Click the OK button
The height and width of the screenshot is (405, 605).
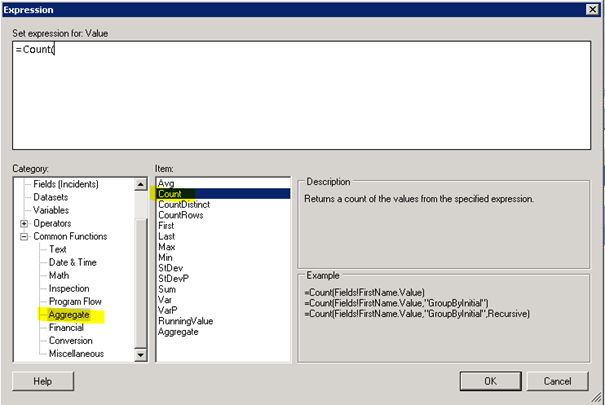pos(490,381)
